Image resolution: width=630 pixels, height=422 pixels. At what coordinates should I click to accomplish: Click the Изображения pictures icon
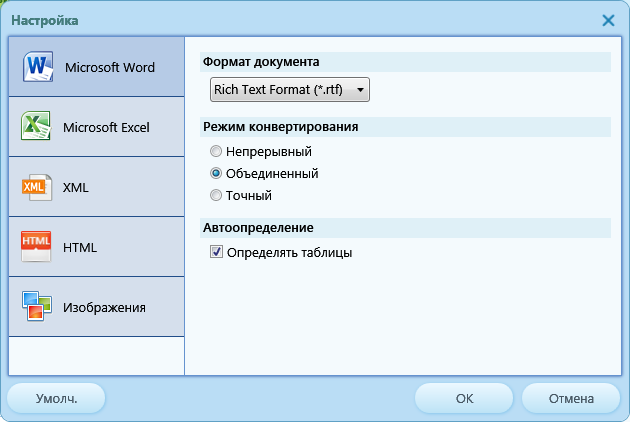[x=36, y=307]
